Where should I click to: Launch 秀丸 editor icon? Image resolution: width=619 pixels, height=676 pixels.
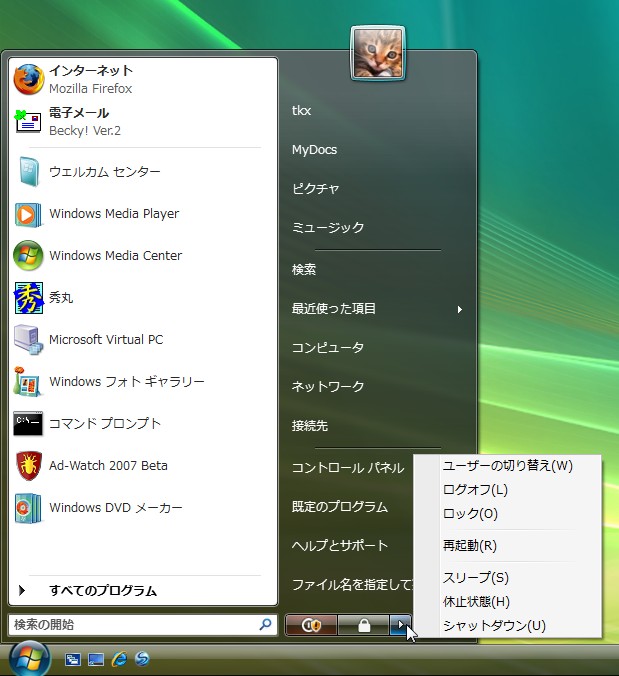(29, 297)
